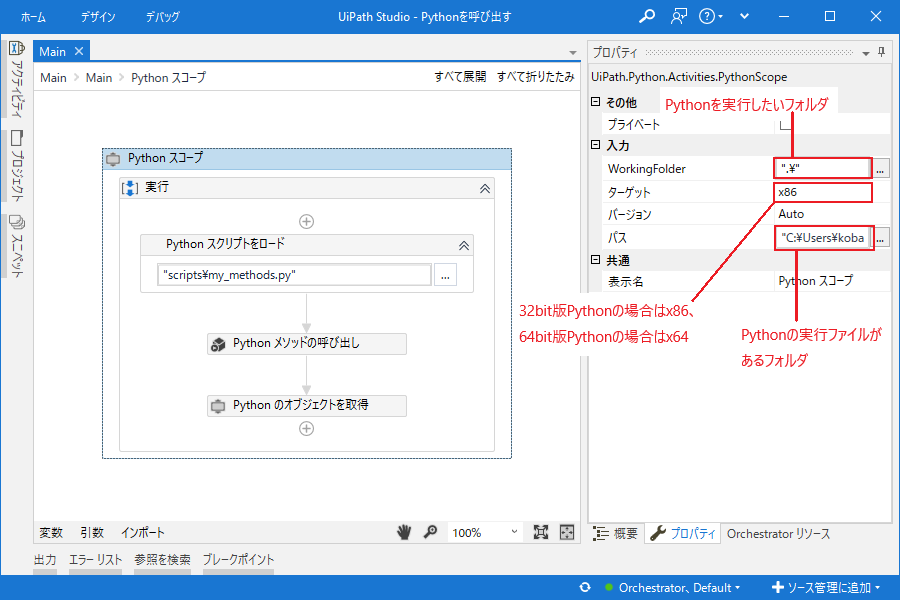Click the Python メソッドの呼び出し activity icon
Viewport: 900px width, 600px height.
[218, 344]
